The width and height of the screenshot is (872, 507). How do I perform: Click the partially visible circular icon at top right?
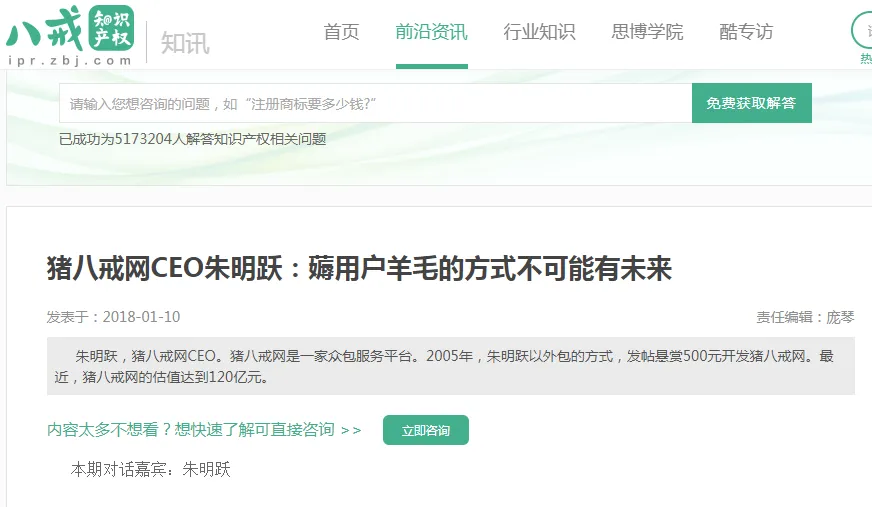point(862,31)
